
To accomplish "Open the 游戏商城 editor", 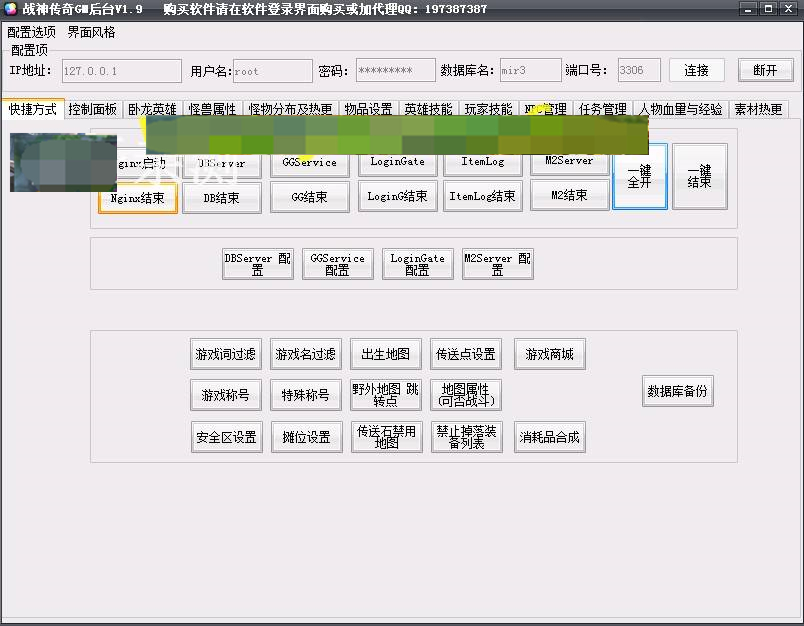I will tap(550, 354).
